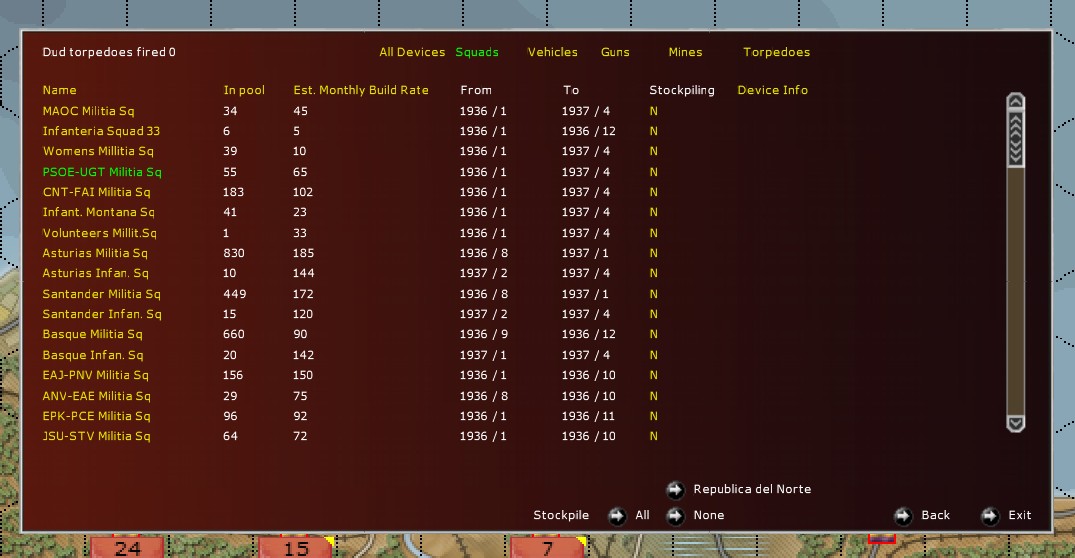Open the Vehicles filter tab

pyautogui.click(x=553, y=52)
